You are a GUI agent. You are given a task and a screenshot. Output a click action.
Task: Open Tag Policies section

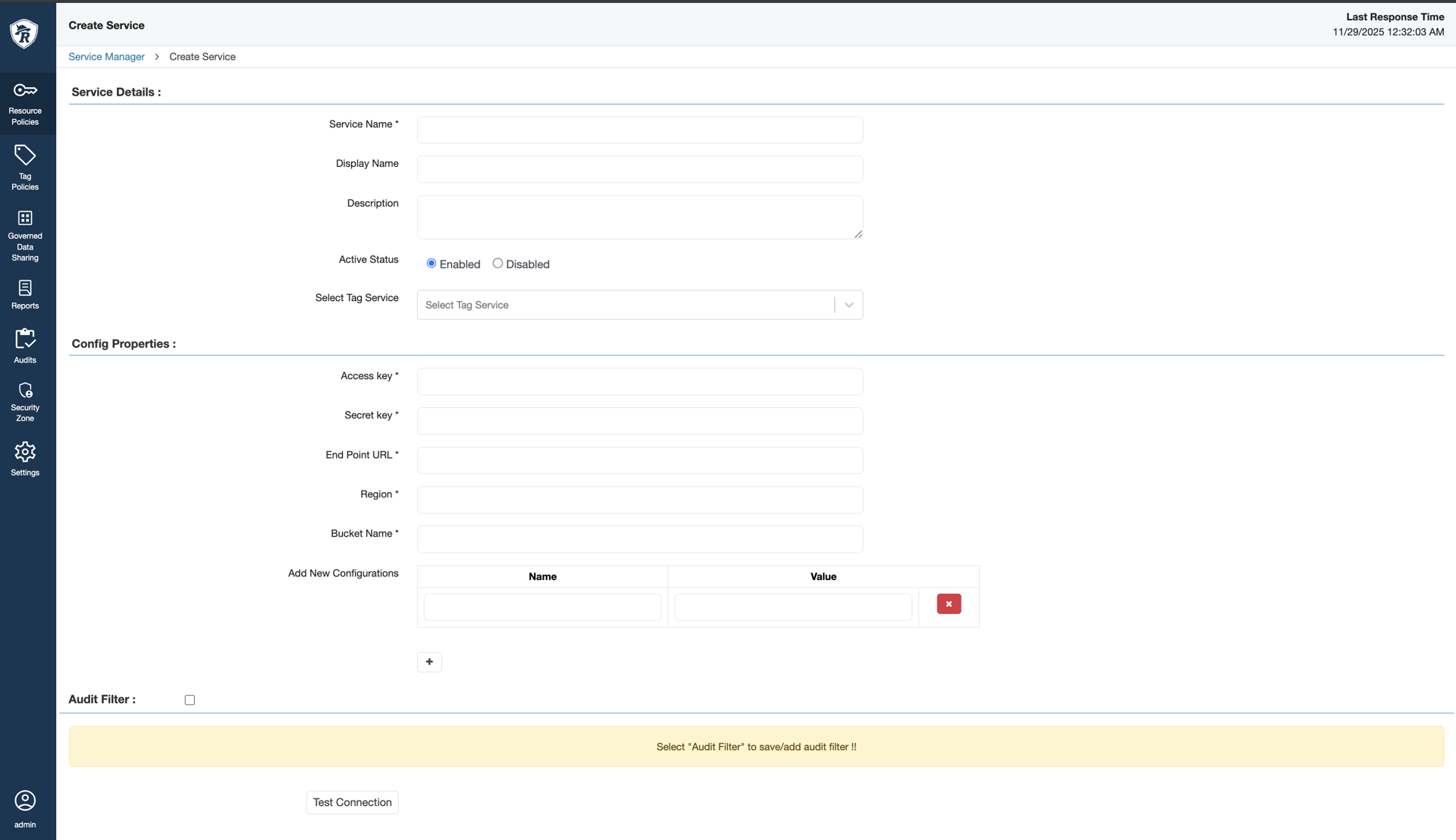click(x=25, y=168)
